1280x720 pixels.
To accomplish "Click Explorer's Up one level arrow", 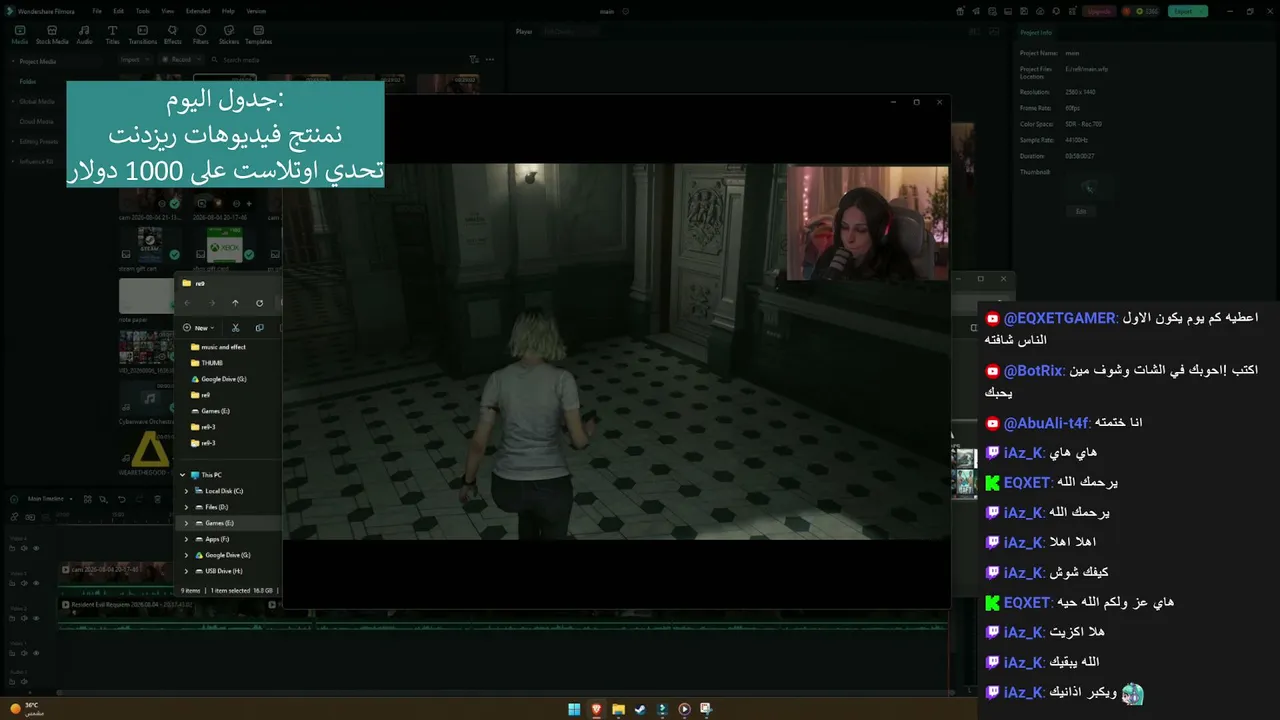I will click(235, 303).
